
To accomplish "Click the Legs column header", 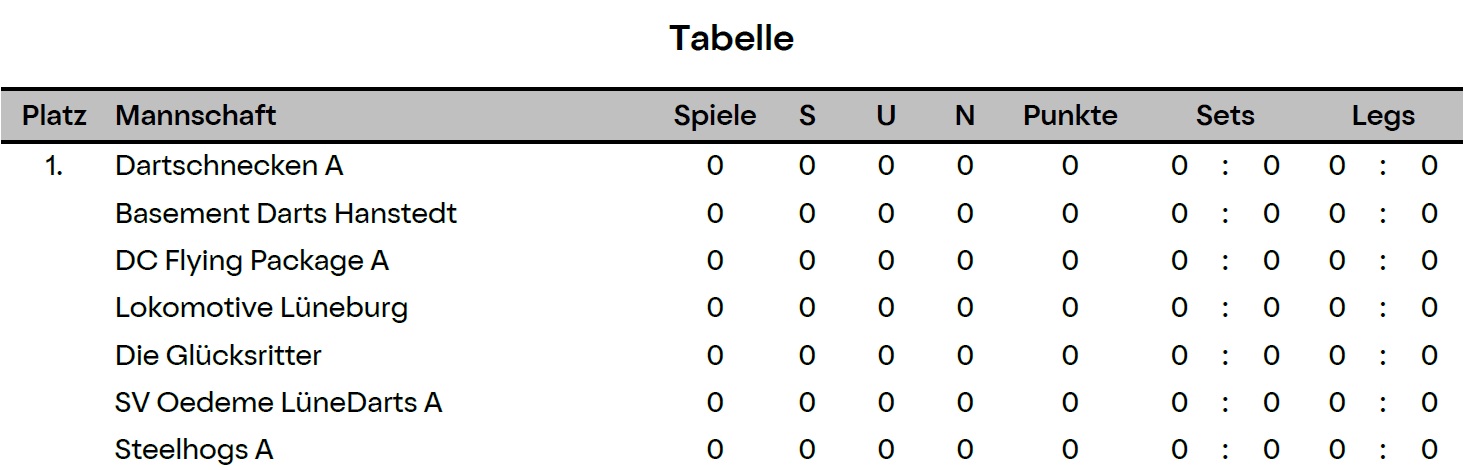I will [1383, 116].
